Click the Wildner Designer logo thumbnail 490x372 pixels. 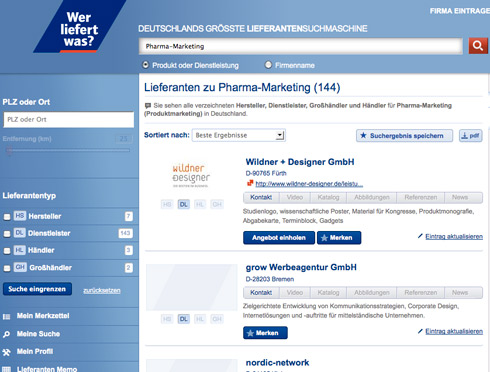pos(191,175)
